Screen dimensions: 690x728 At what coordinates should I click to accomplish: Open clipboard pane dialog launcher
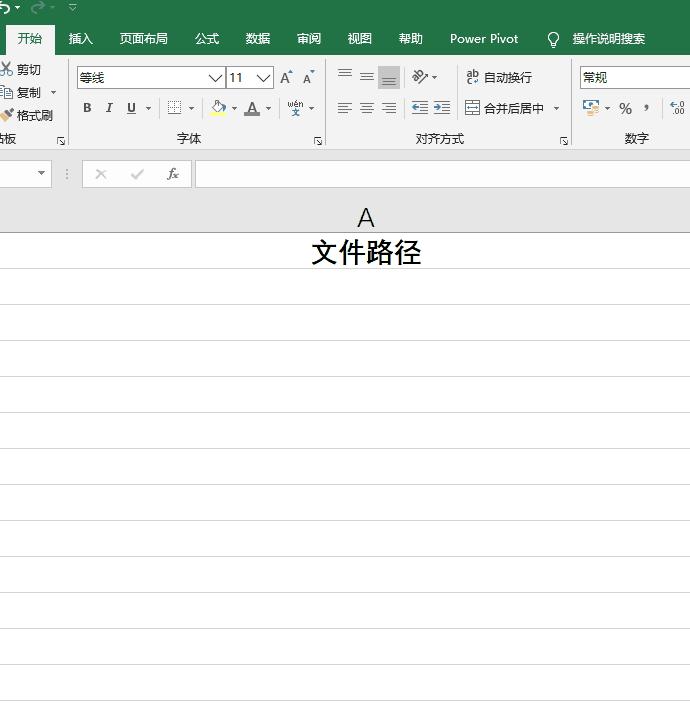[x=61, y=141]
